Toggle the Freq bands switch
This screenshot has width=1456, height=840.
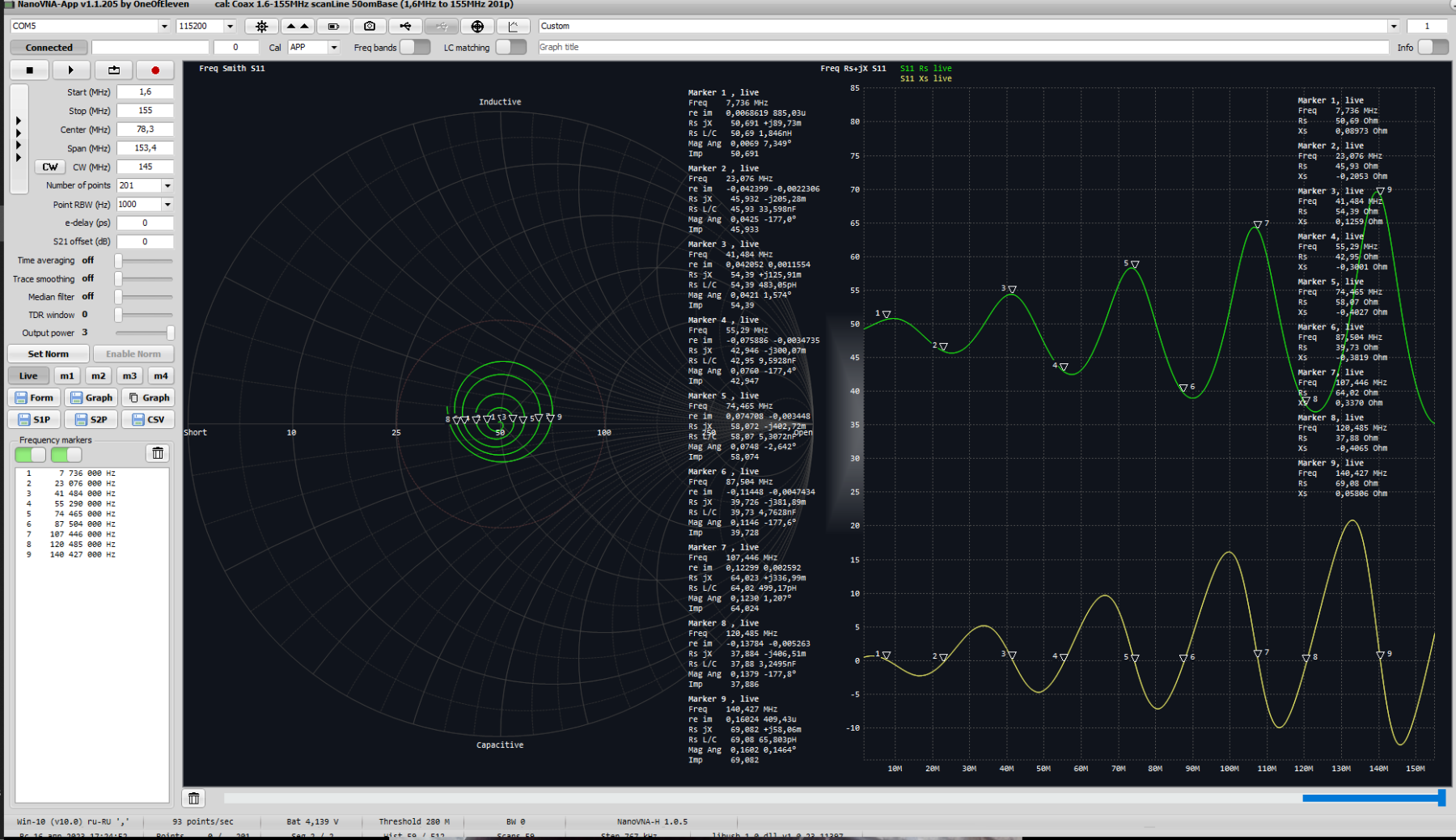415,47
